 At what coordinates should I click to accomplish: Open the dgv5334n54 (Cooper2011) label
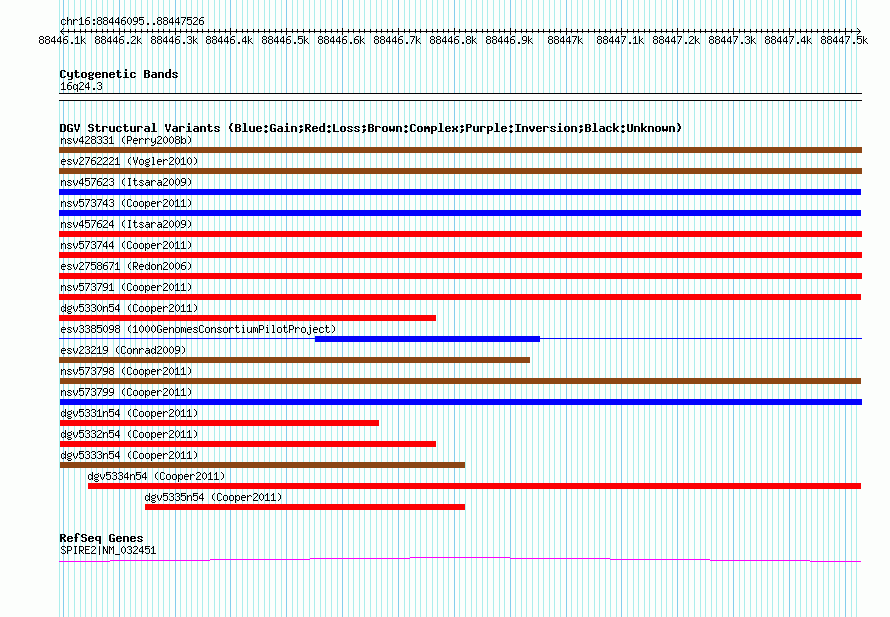pos(156,476)
